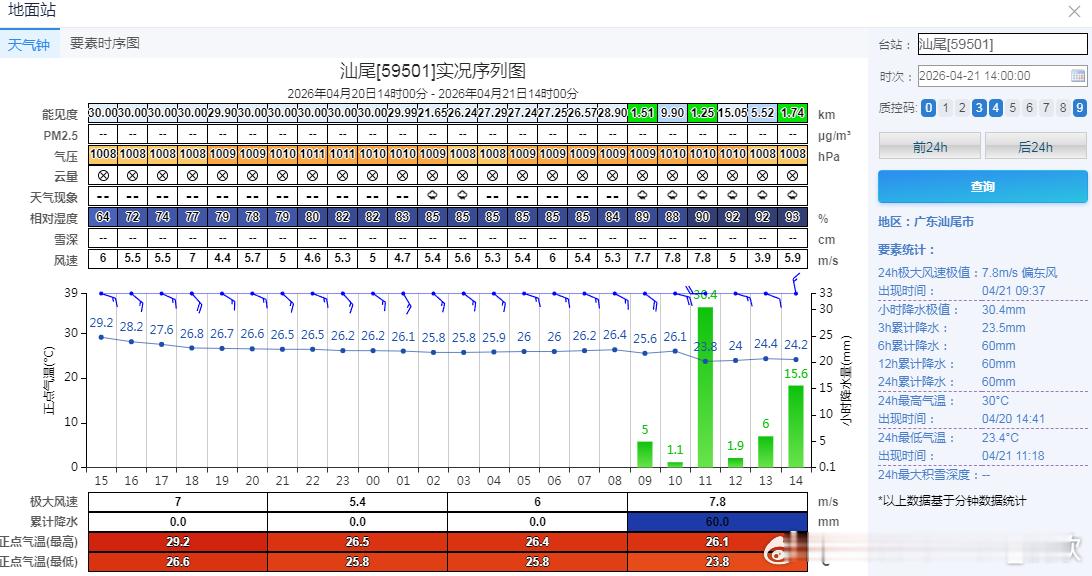Viewport: 1092px width, 576px height.
Task: Toggle quality control code 4
Action: pyautogui.click(x=995, y=108)
